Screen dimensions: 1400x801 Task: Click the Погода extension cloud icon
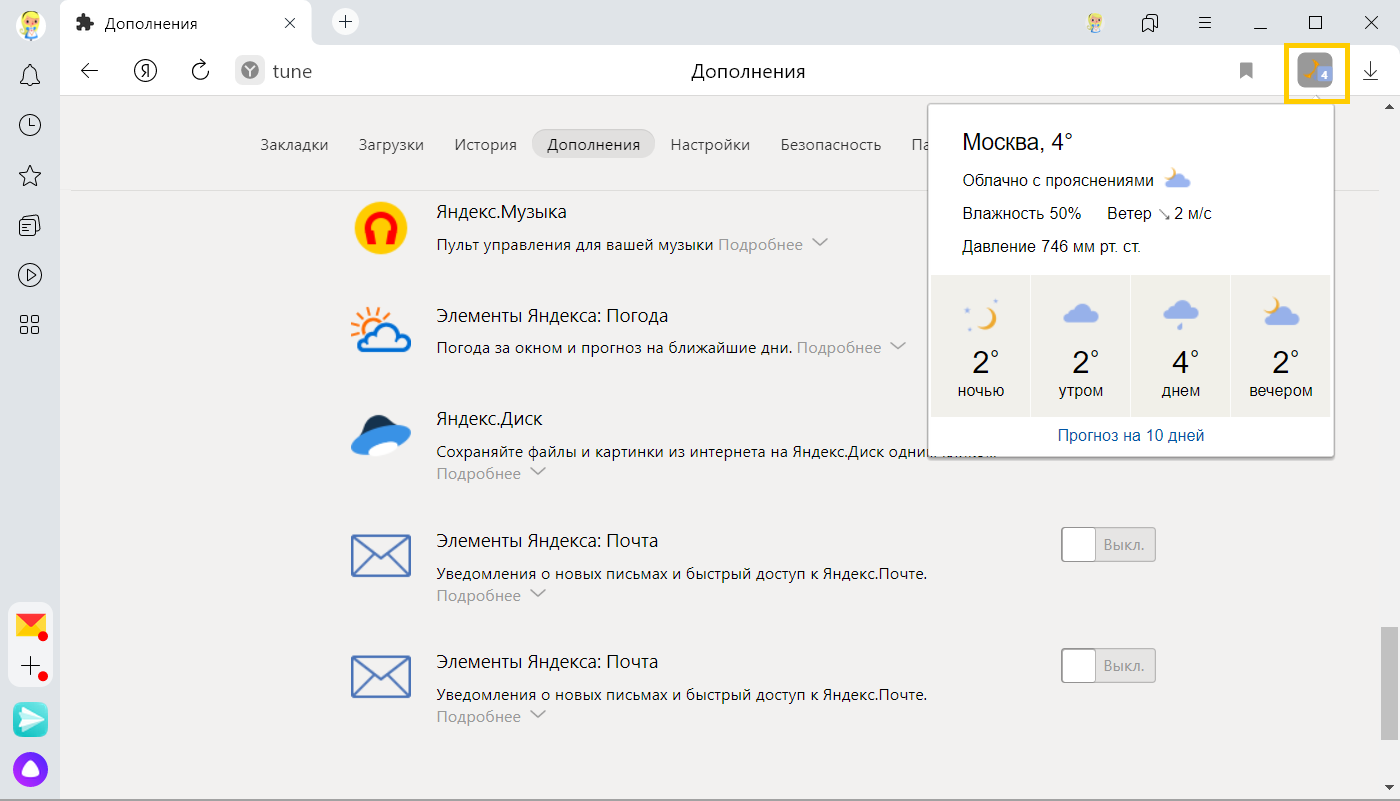(x=381, y=330)
